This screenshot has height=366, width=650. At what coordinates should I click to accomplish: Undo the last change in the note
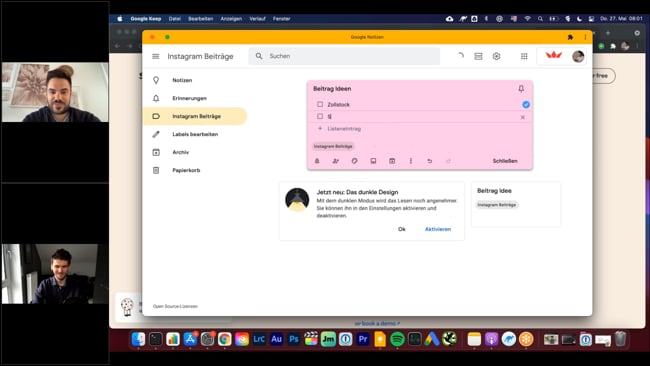[x=429, y=161]
